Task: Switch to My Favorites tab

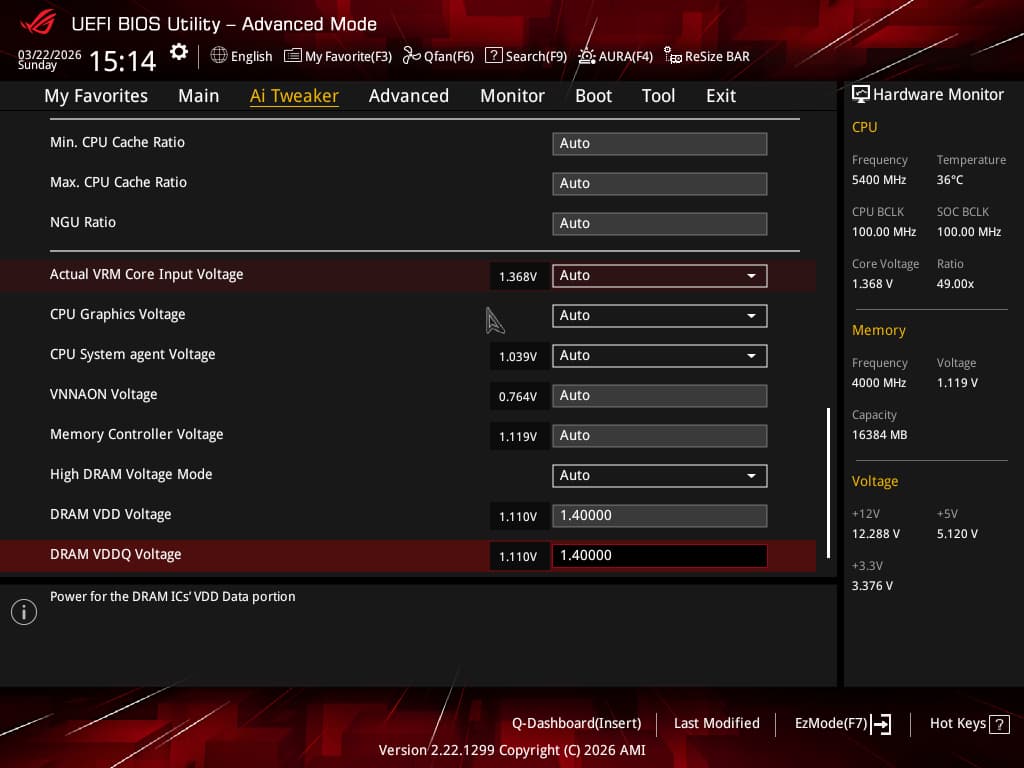Action: 96,96
